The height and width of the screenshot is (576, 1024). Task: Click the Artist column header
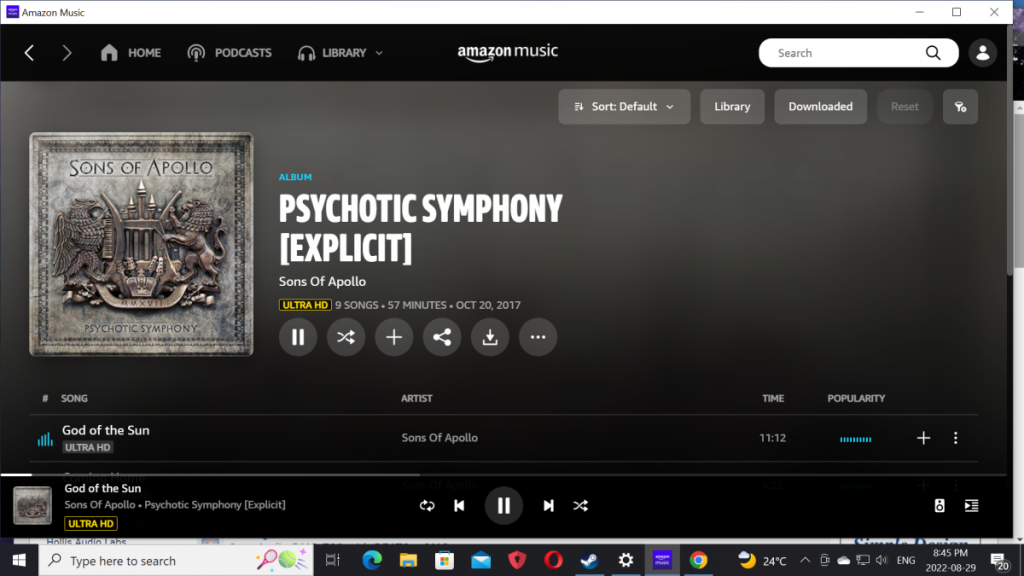417,398
